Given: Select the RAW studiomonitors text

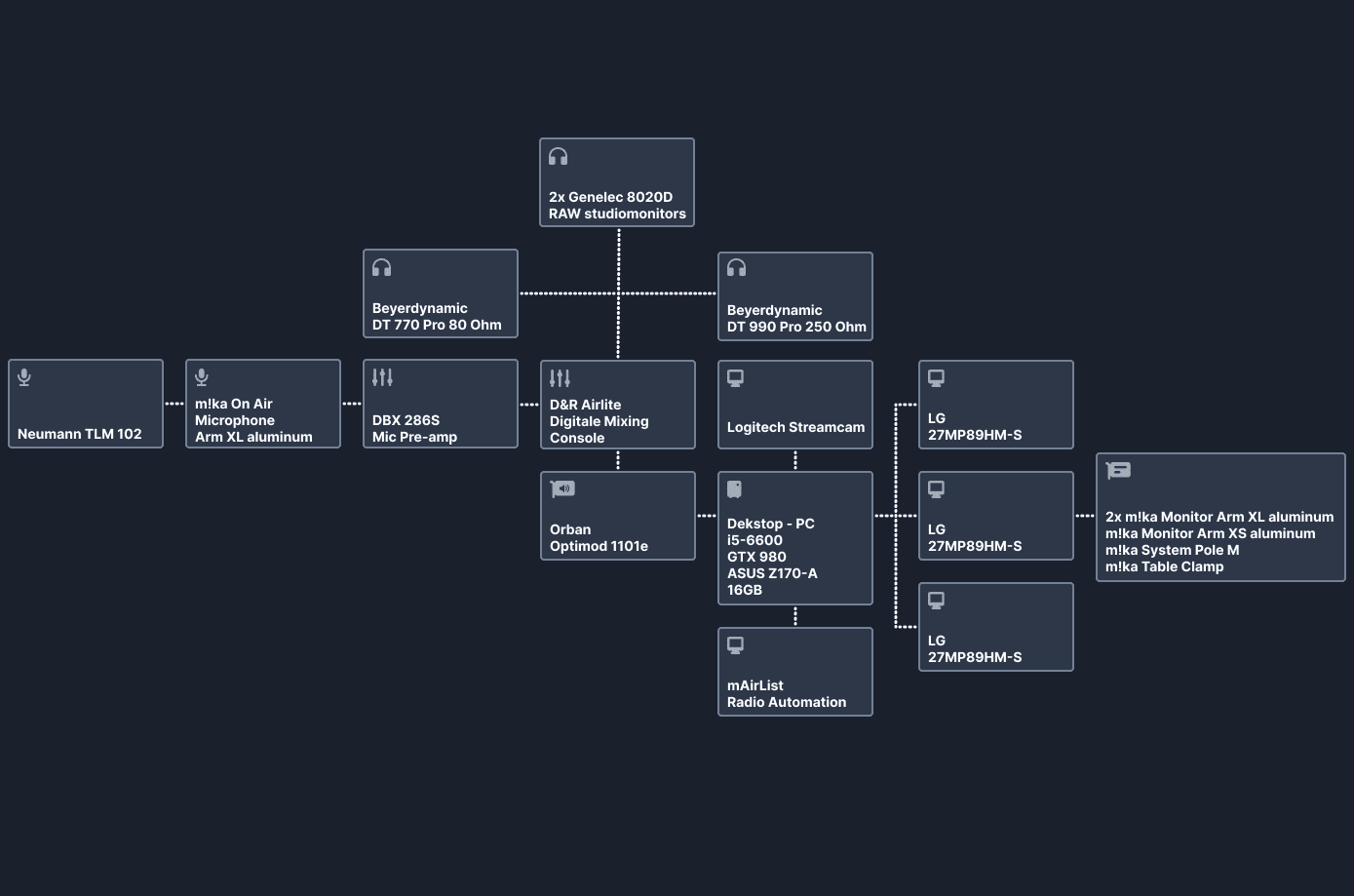Looking at the screenshot, I should (617, 214).
